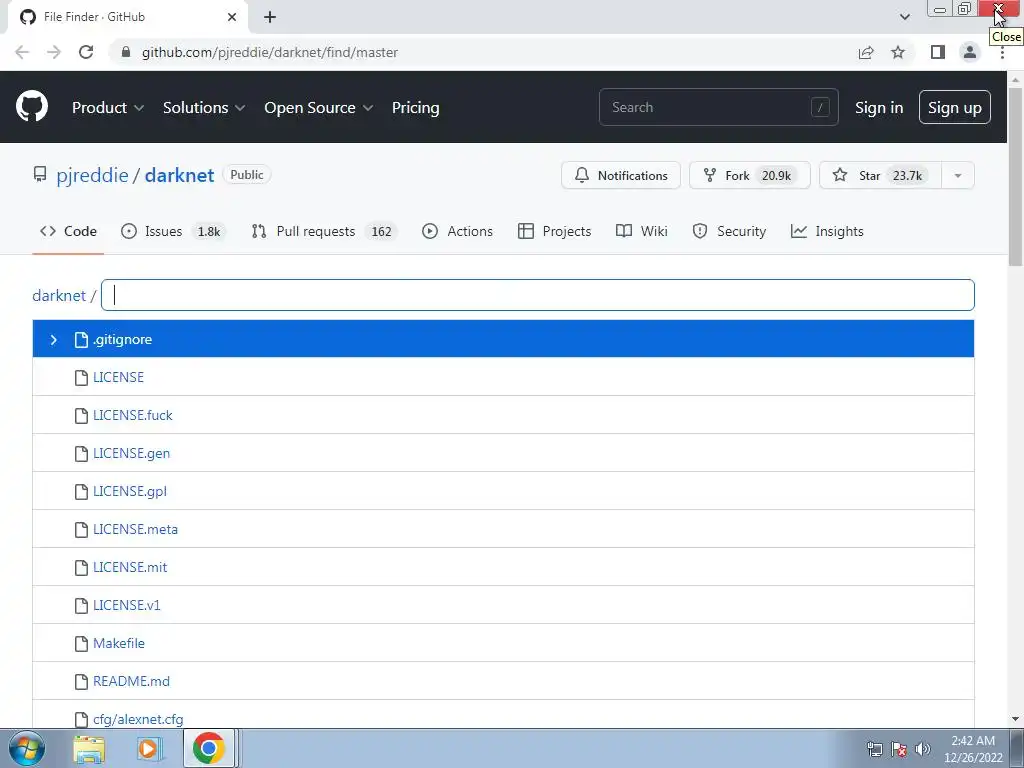The image size is (1024, 768).
Task: Launch Windows Media Player from taskbar
Action: (x=148, y=749)
